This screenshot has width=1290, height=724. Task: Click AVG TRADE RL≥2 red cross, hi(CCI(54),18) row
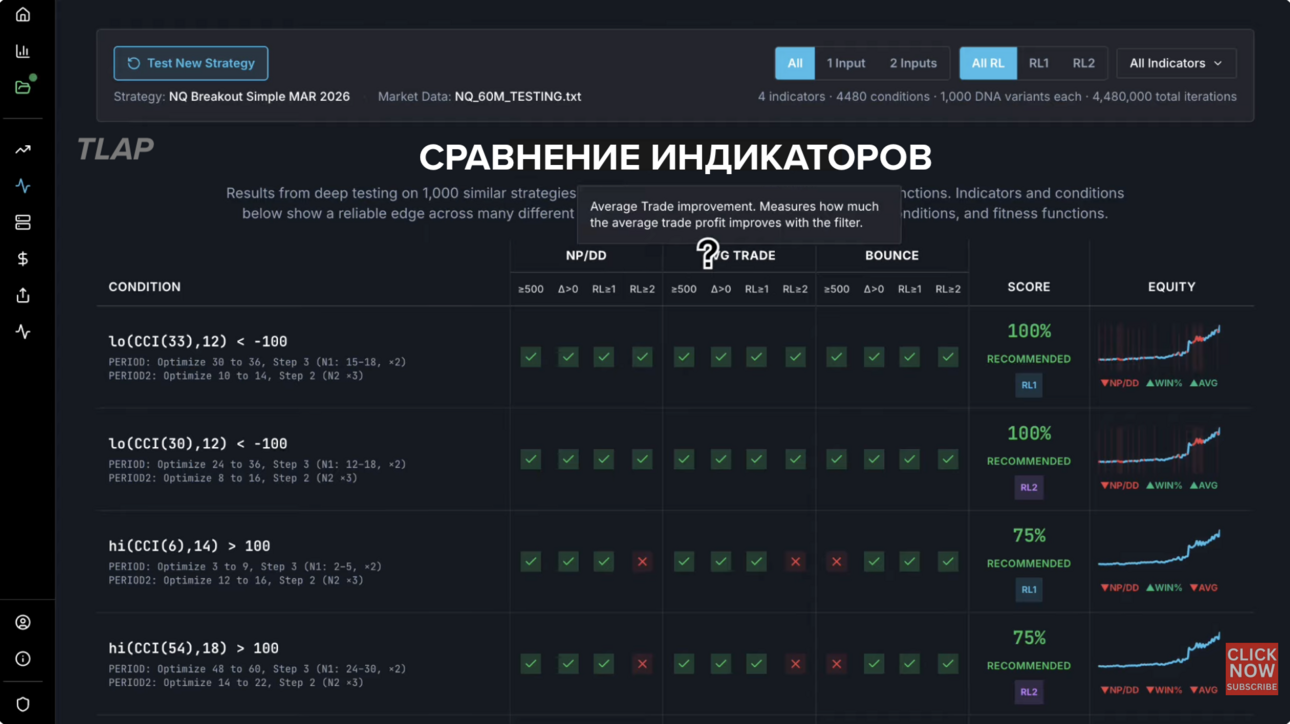(x=795, y=664)
